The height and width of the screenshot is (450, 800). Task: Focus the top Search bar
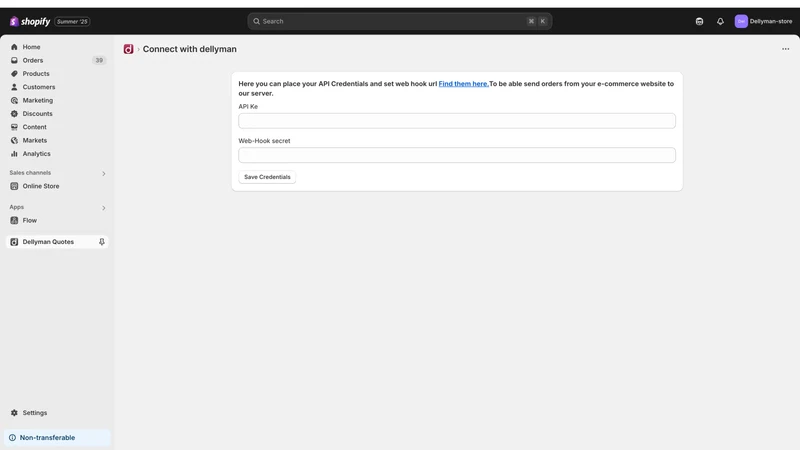[x=399, y=21]
